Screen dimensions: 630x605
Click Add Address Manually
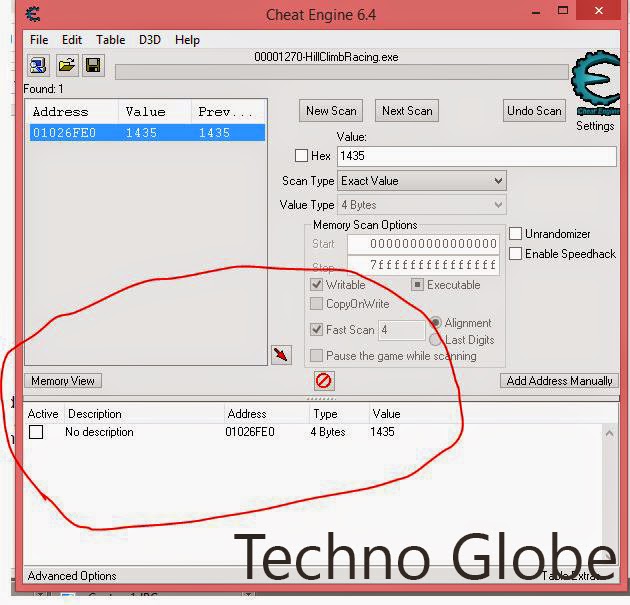click(x=559, y=380)
